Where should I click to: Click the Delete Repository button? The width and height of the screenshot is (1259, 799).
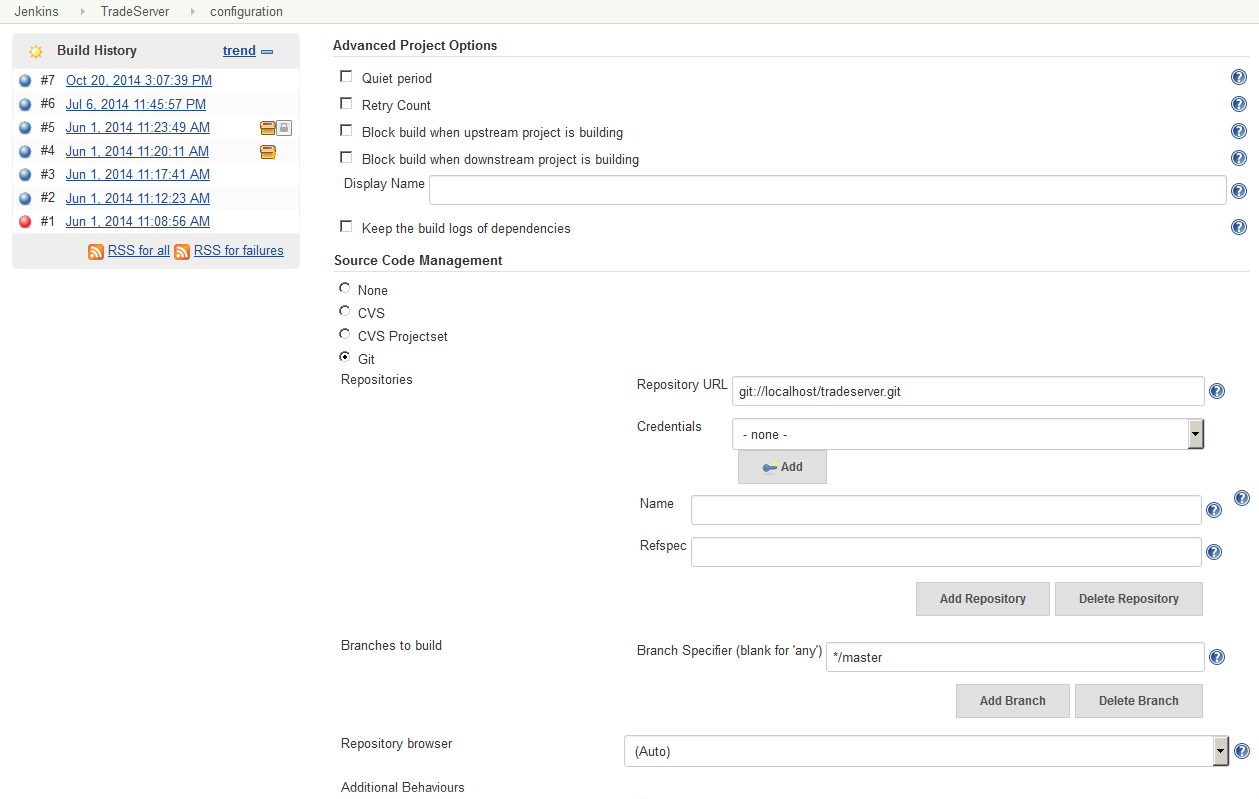tap(1129, 599)
